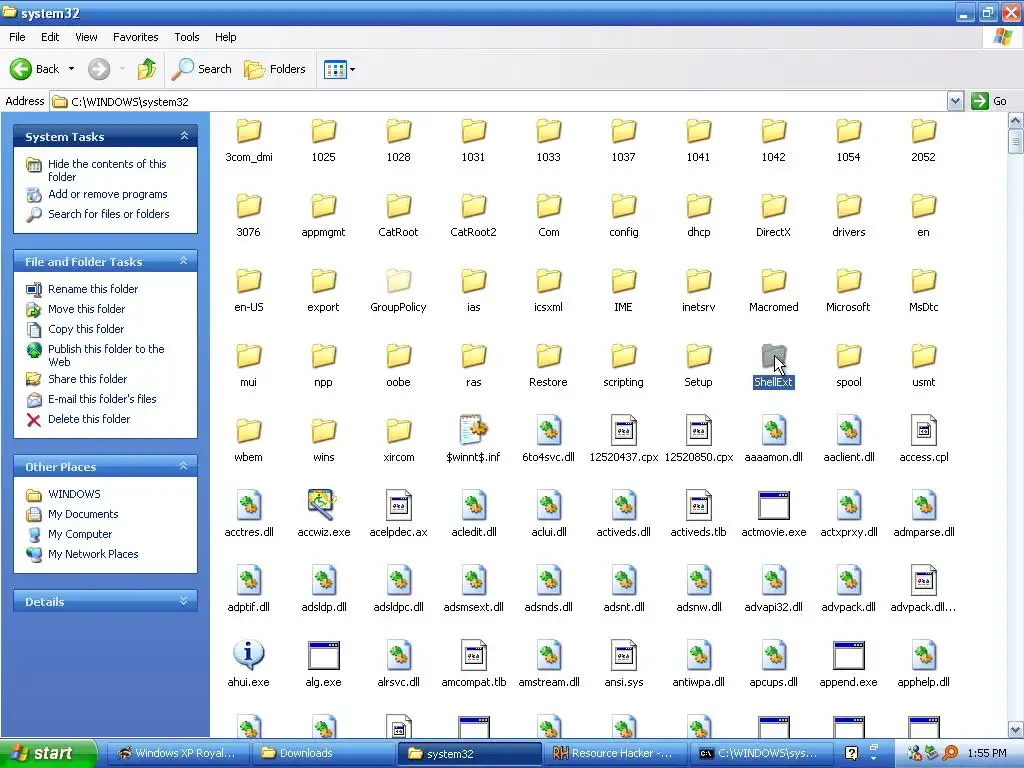Click inside the Address bar field

click(499, 101)
